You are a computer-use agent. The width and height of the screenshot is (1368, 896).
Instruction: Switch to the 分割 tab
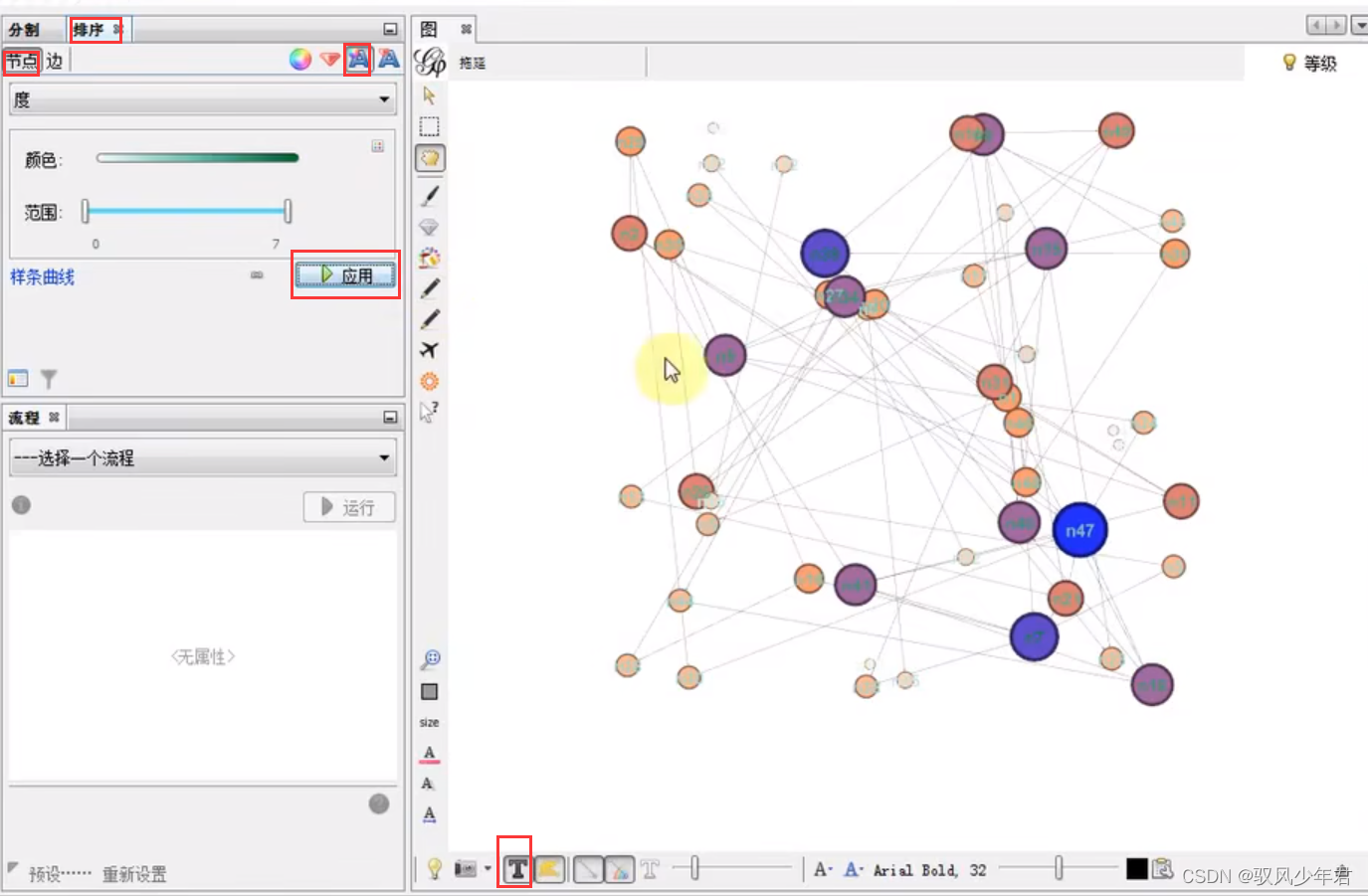point(24,30)
